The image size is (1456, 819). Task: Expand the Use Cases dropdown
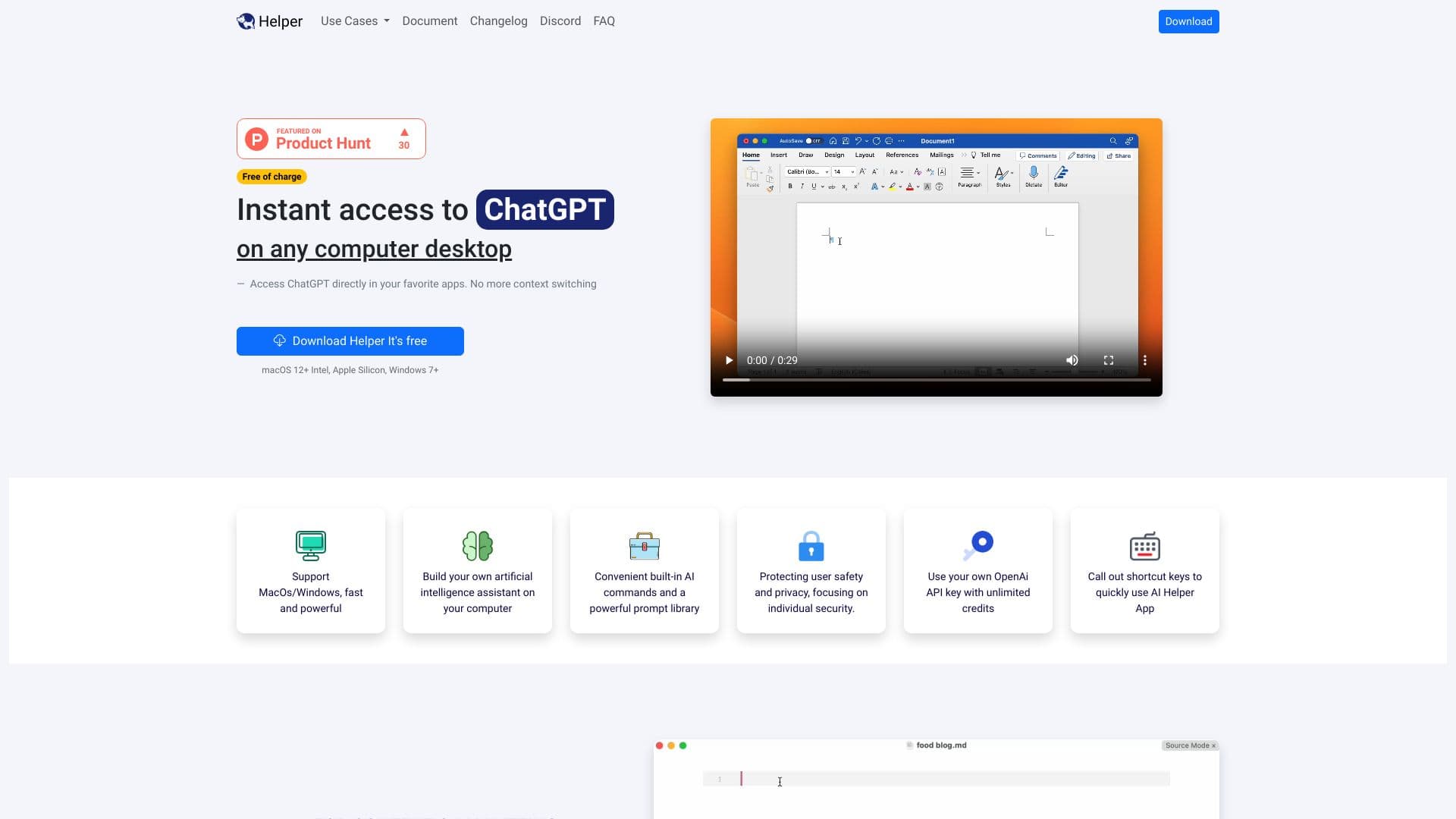click(354, 21)
